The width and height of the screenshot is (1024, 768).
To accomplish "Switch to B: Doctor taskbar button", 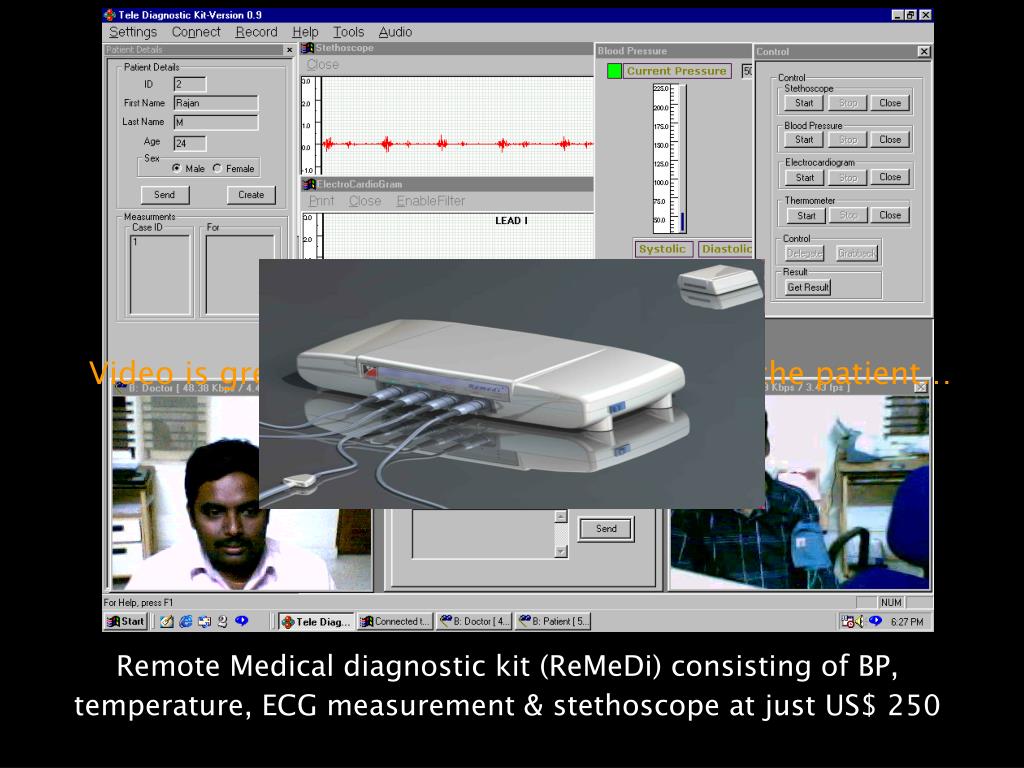I will point(475,622).
